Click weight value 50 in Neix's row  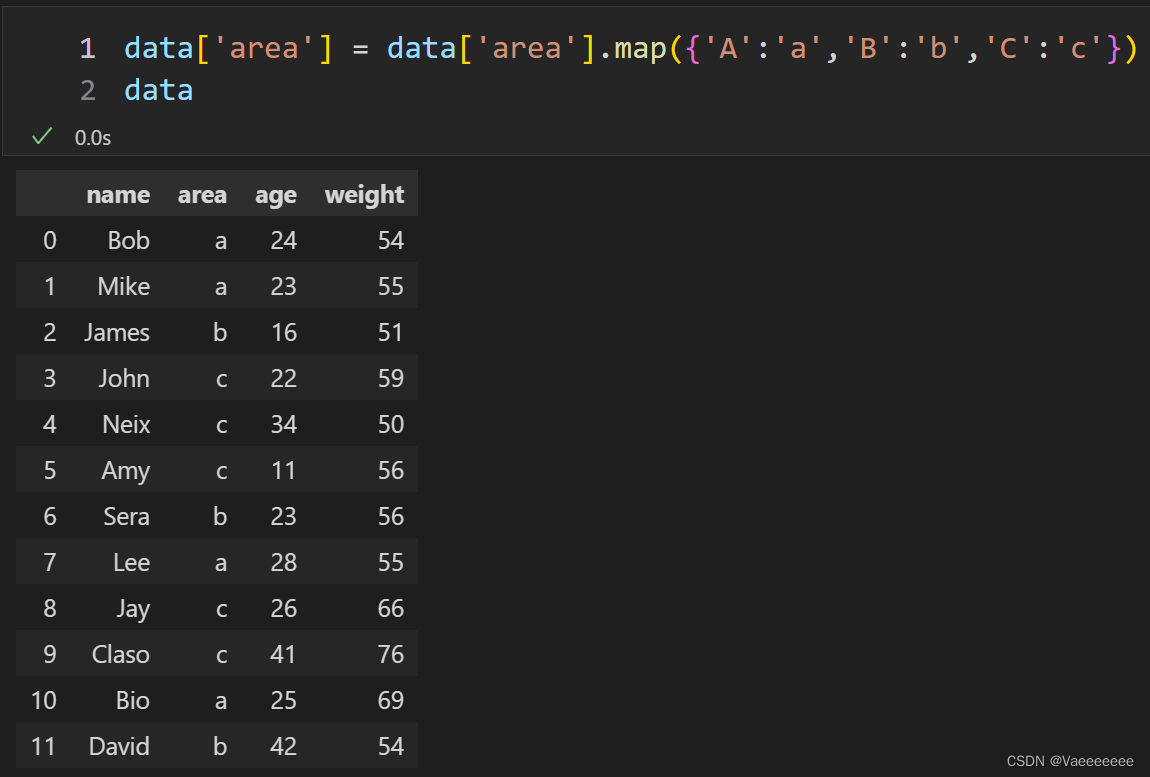pos(390,424)
